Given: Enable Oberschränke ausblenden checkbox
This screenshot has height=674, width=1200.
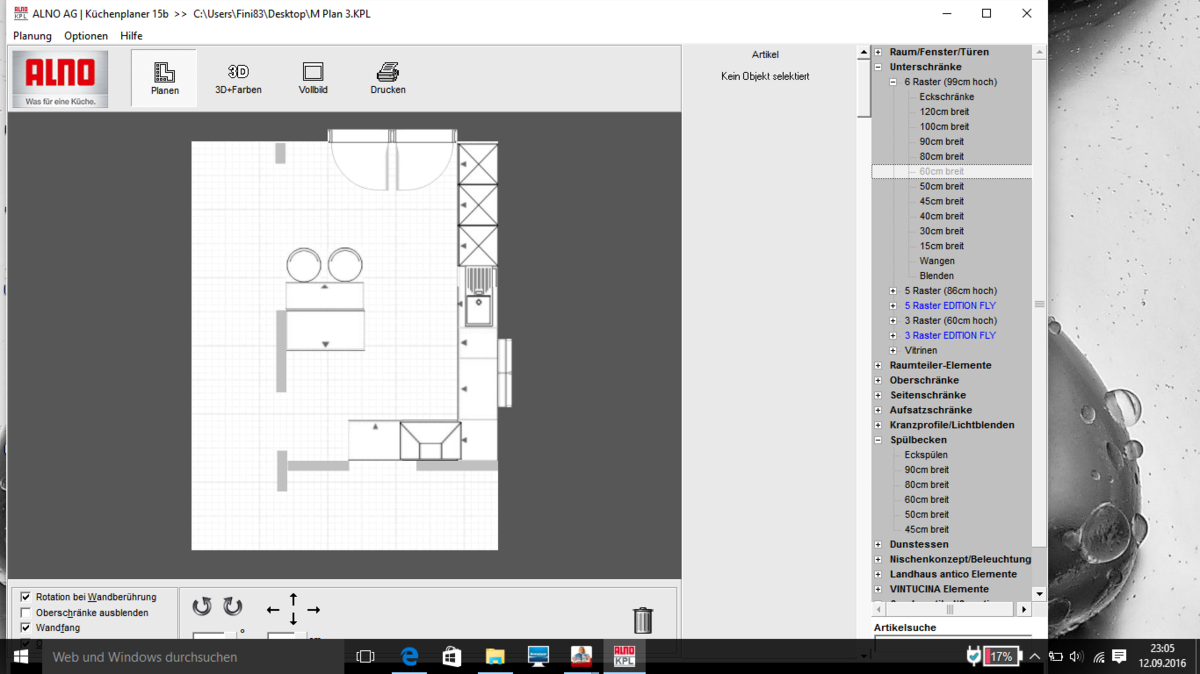Looking at the screenshot, I should 26,613.
